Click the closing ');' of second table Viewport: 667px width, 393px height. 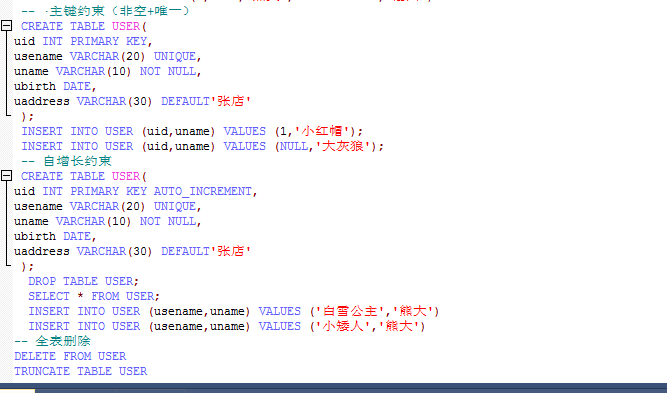pos(27,266)
